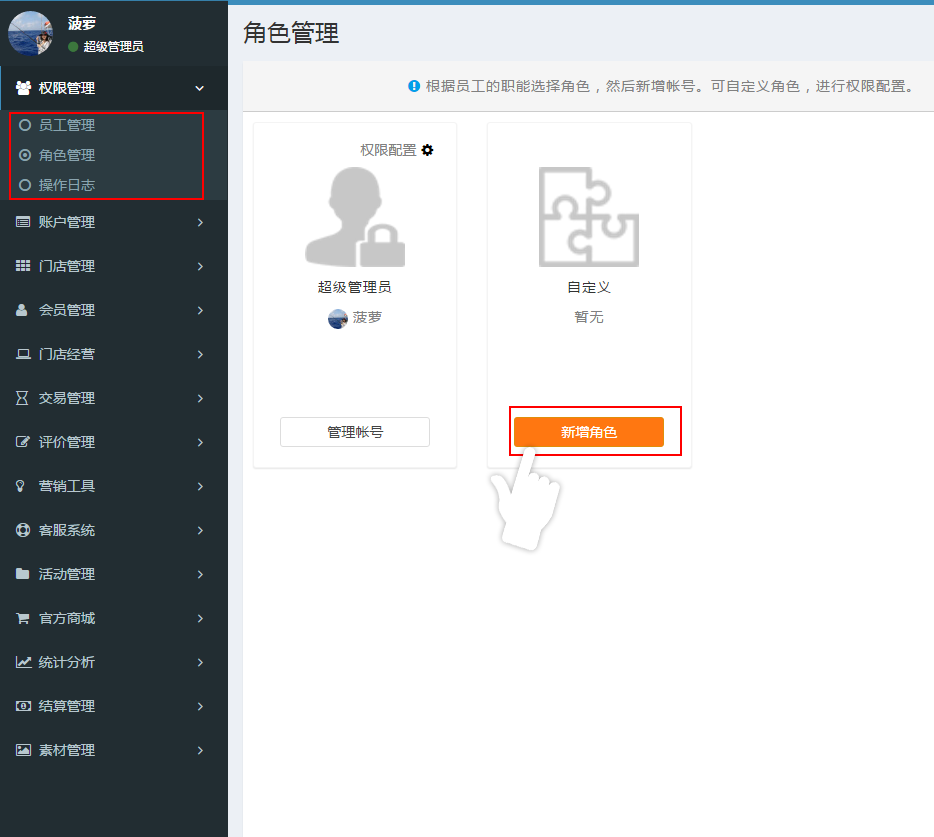Click the 管理帐号 button
The width and height of the screenshot is (934, 837).
355,432
